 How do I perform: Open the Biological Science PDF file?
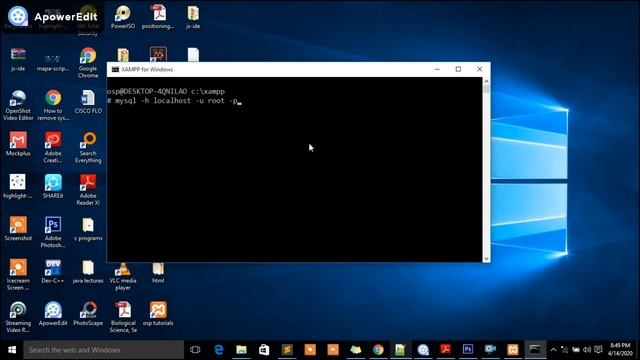tap(123, 317)
